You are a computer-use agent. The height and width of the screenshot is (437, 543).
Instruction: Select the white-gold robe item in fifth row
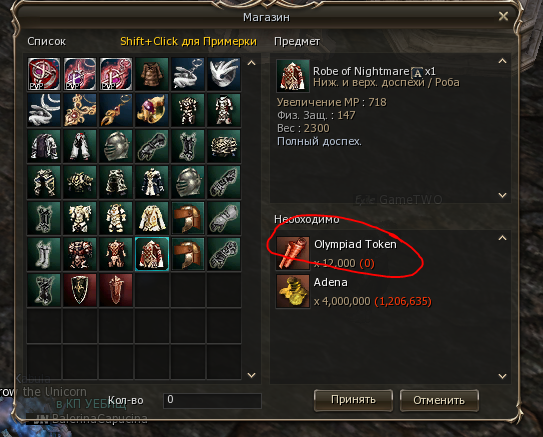click(x=152, y=218)
